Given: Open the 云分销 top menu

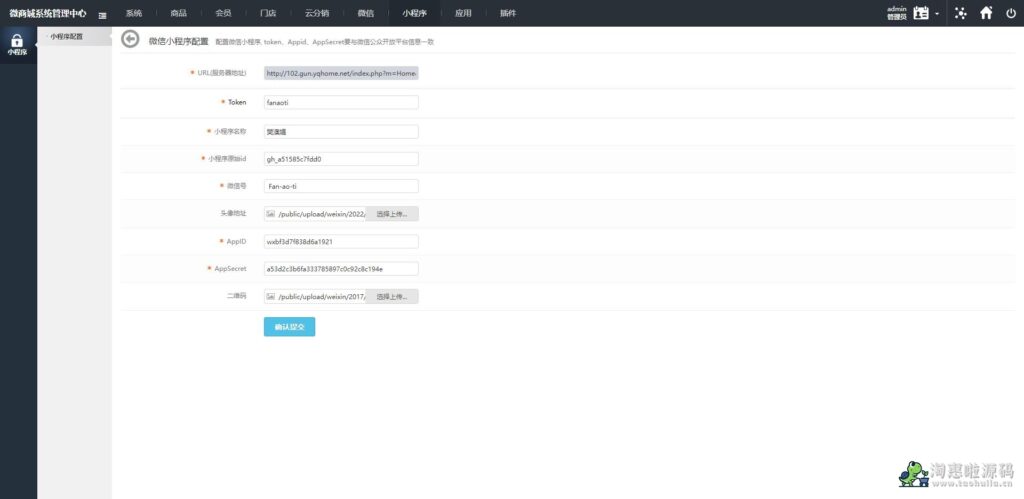Looking at the screenshot, I should pyautogui.click(x=317, y=13).
